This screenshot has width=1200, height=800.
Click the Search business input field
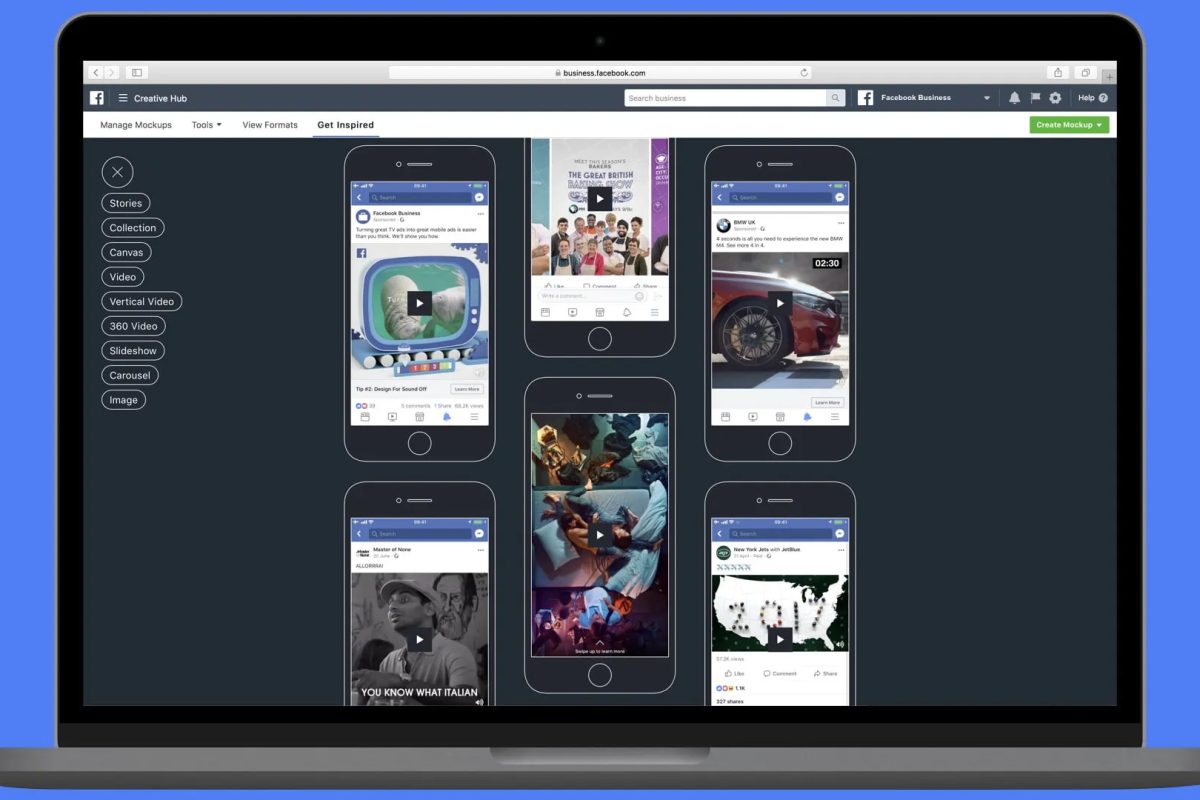(x=726, y=98)
